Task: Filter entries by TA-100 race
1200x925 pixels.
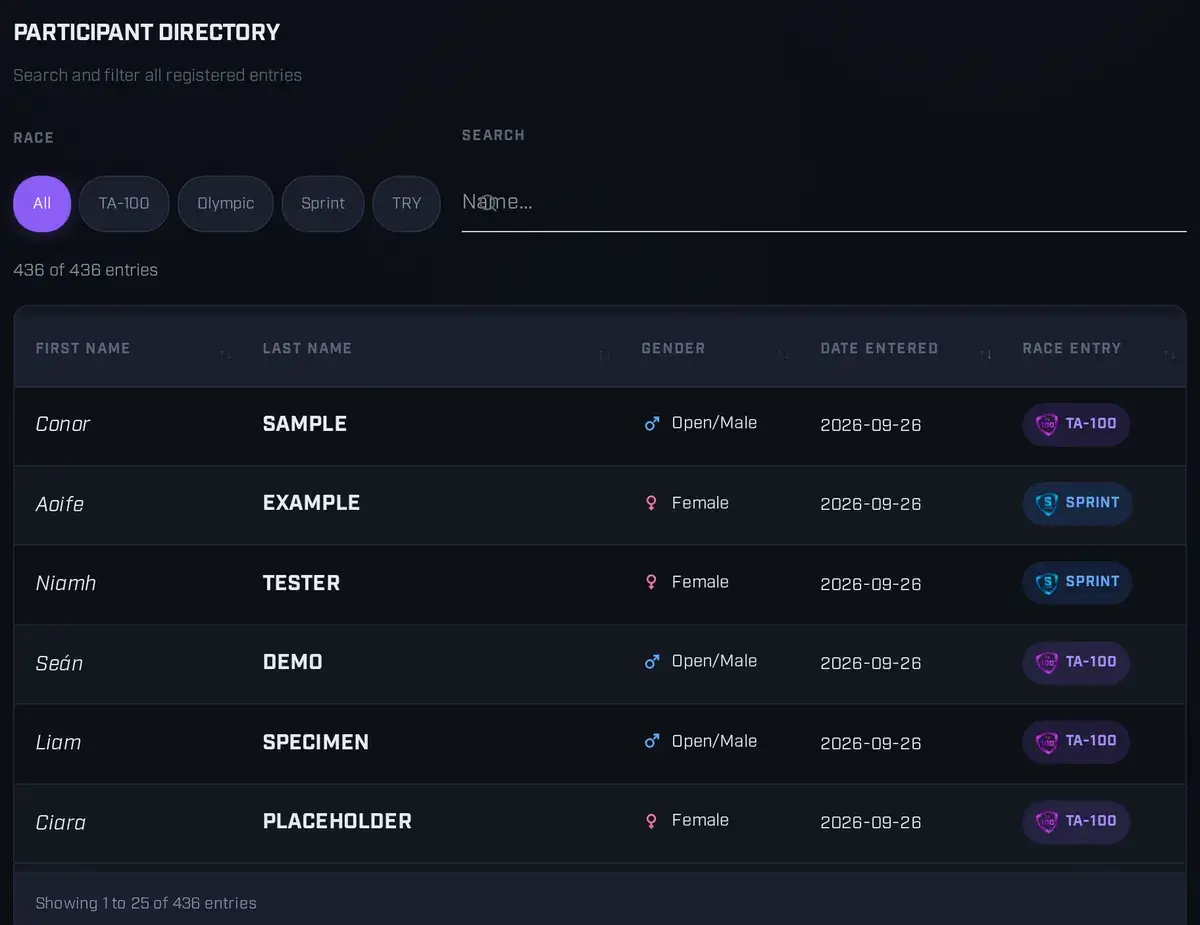Action: click(x=124, y=204)
